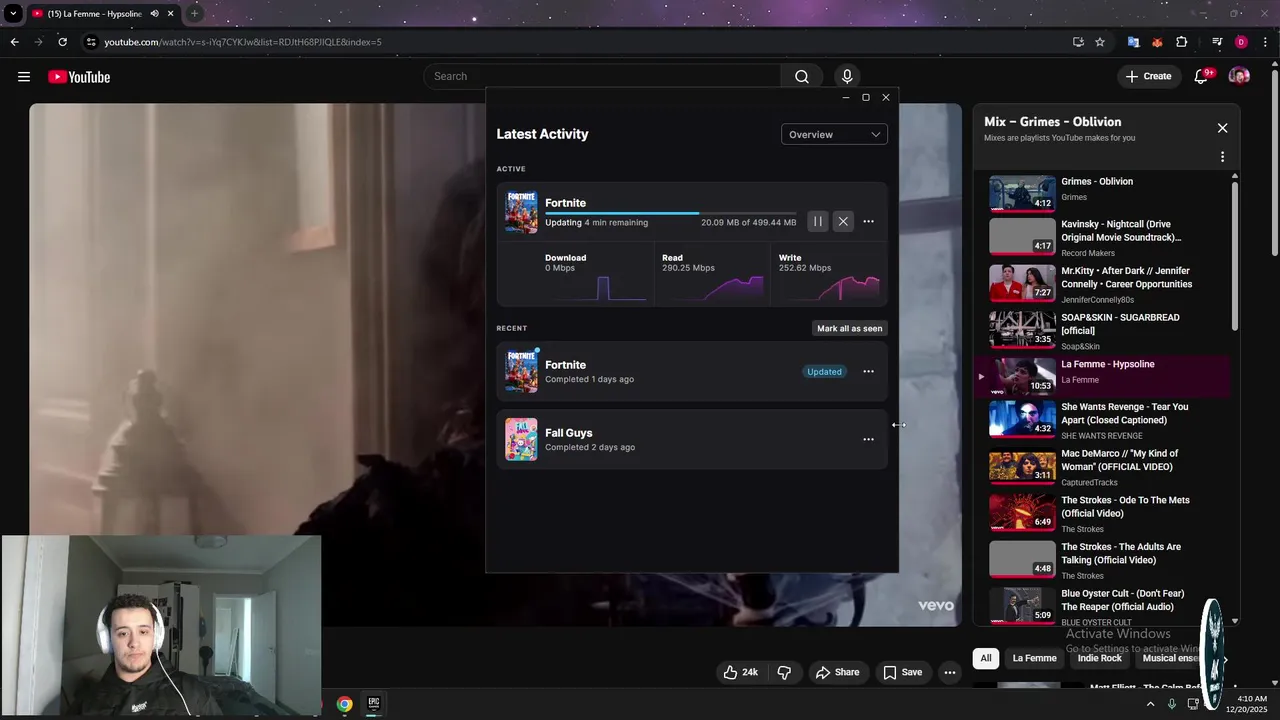Select The Strokes - The Adults Are Talking
This screenshot has height=720, width=1280.
click(x=1105, y=560)
